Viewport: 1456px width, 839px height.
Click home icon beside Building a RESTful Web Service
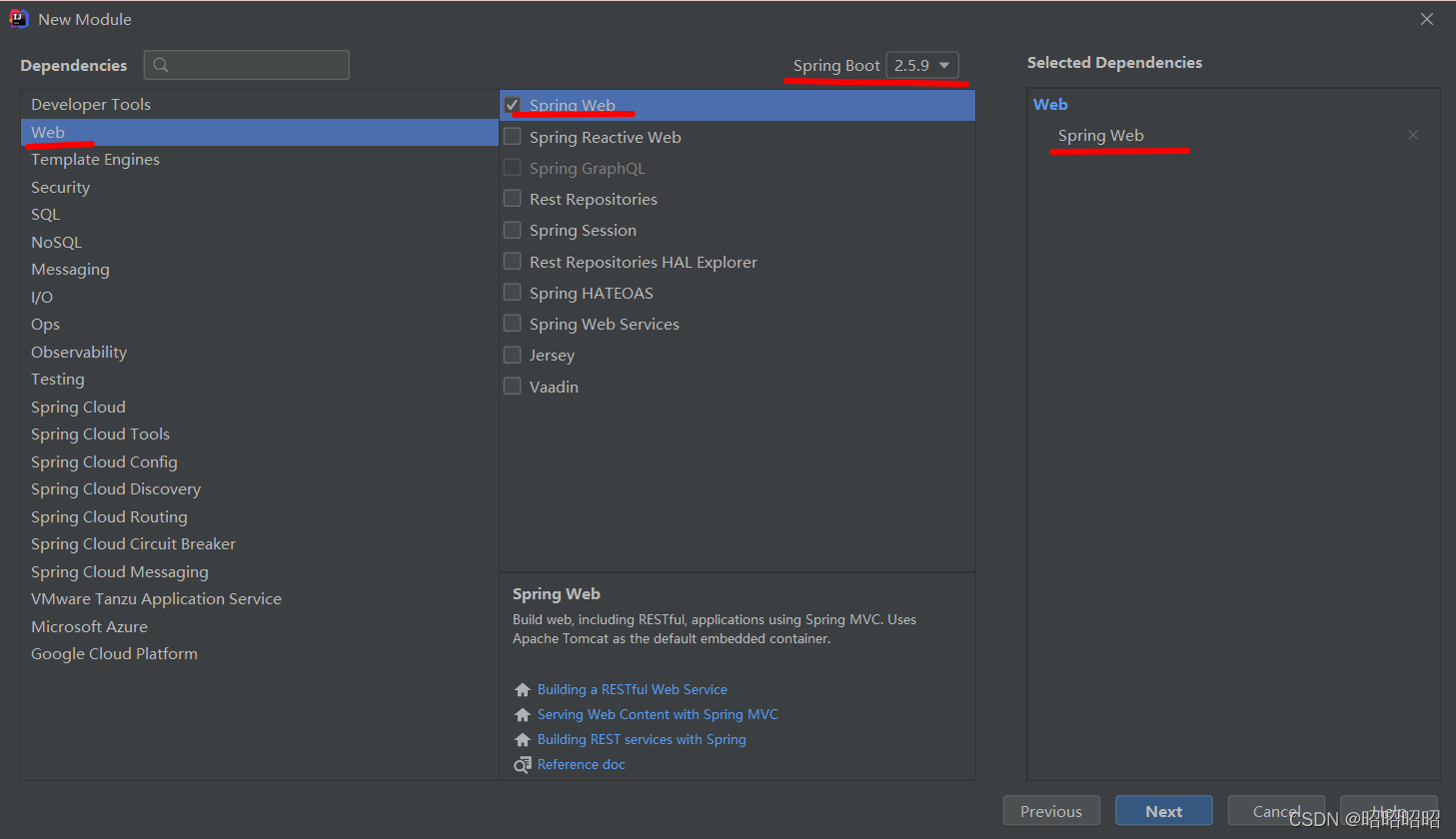point(522,690)
